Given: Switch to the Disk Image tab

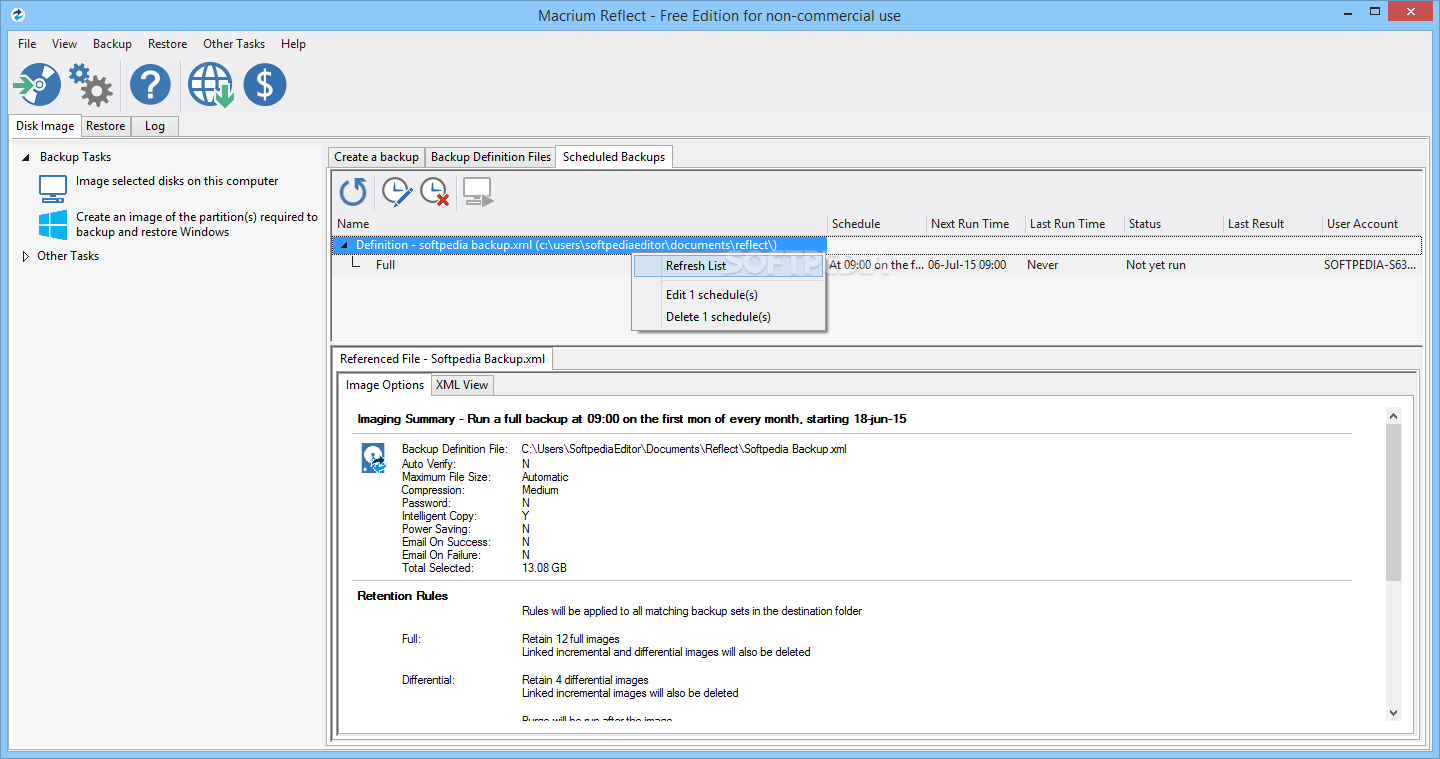Looking at the screenshot, I should click(45, 126).
